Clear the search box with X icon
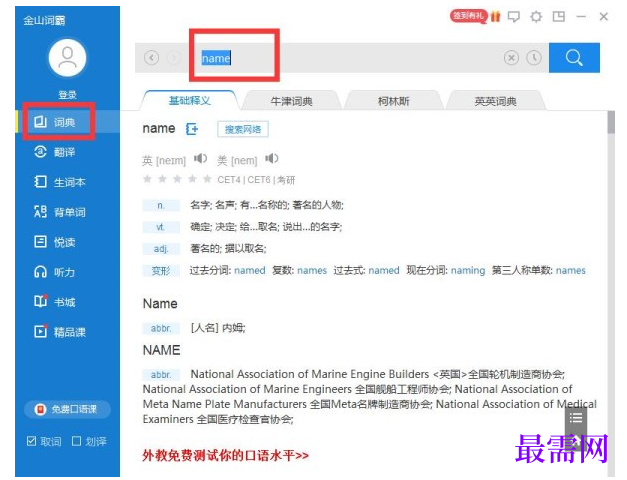627x480 pixels. 511,58
